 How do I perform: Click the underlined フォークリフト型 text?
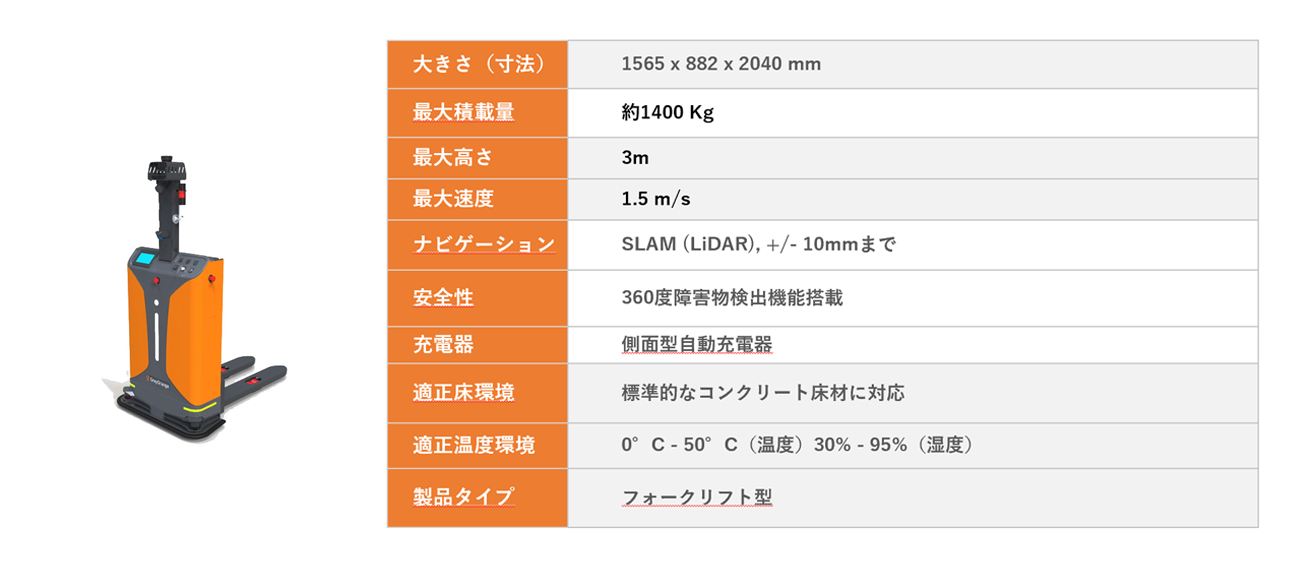pyautogui.click(x=697, y=497)
